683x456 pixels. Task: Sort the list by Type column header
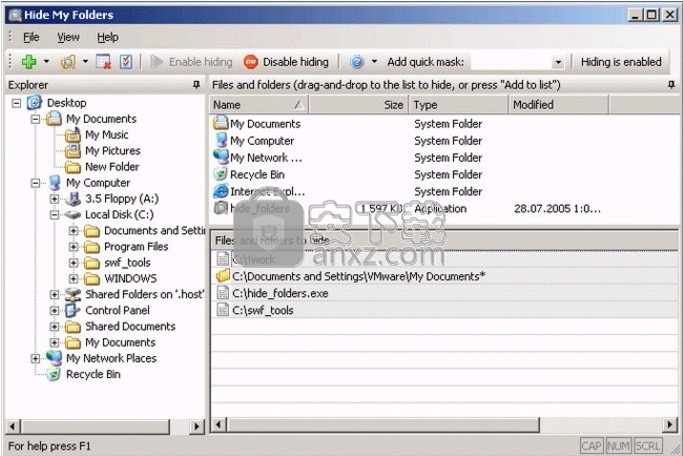[459, 105]
